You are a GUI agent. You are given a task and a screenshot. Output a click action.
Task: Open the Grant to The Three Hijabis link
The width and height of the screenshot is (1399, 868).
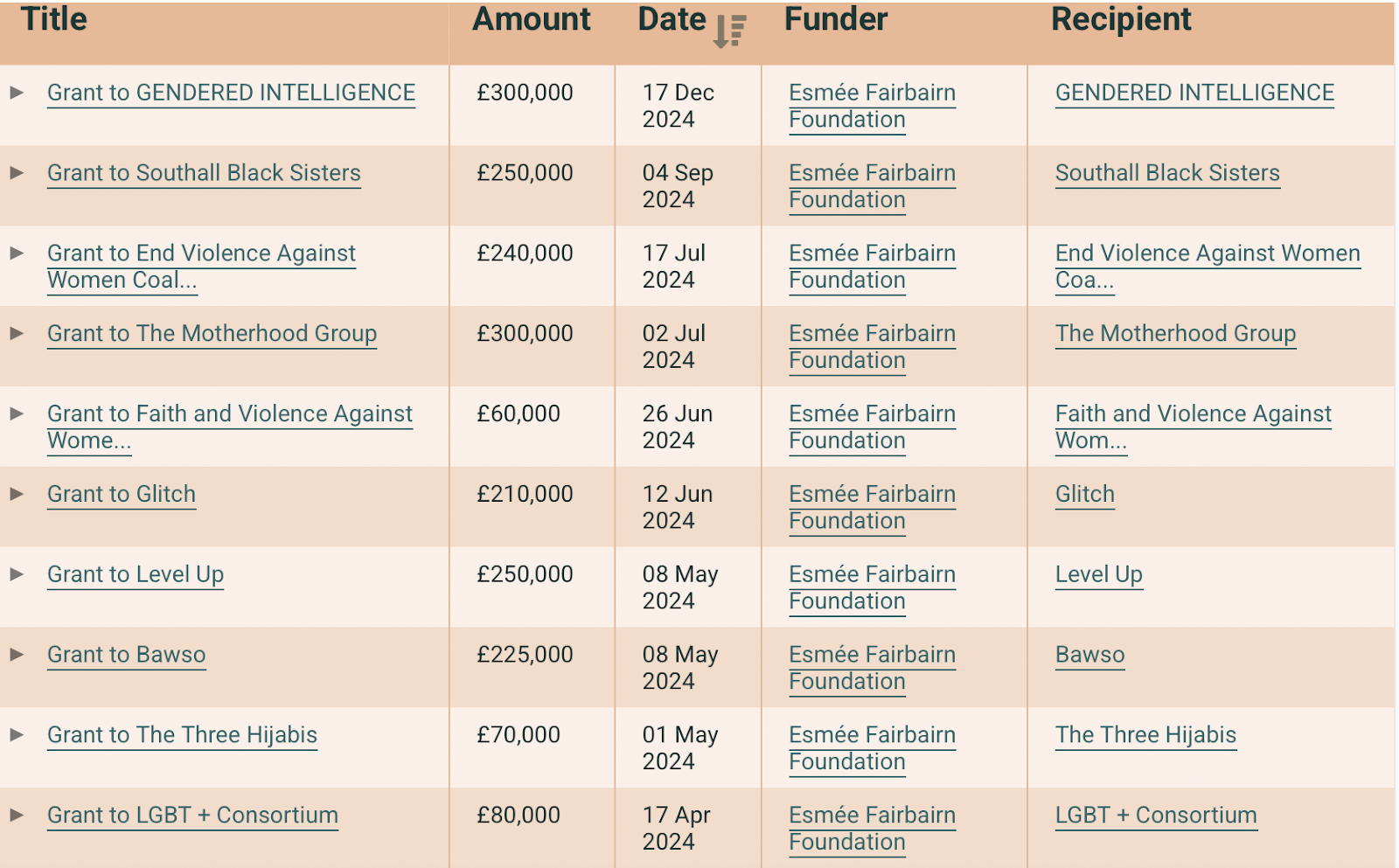click(x=182, y=735)
